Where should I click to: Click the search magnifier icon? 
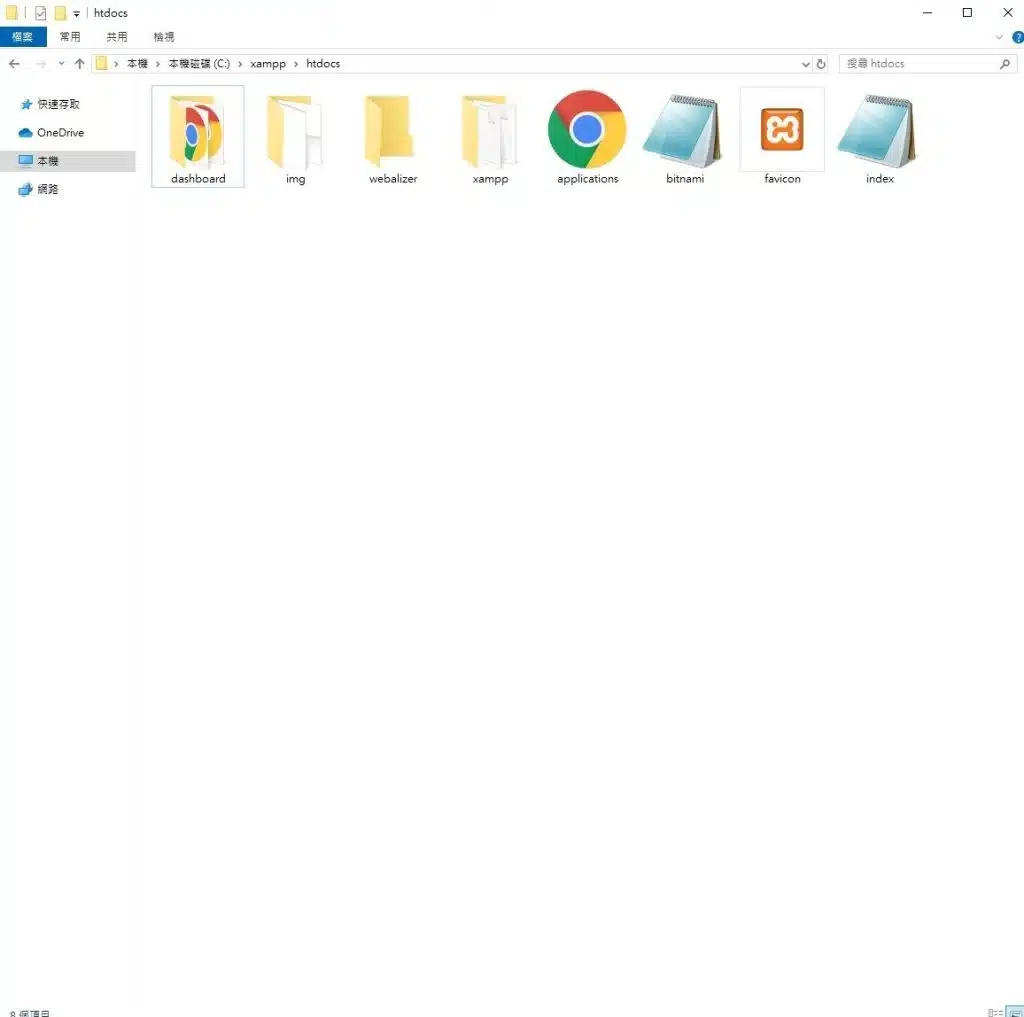point(1005,63)
